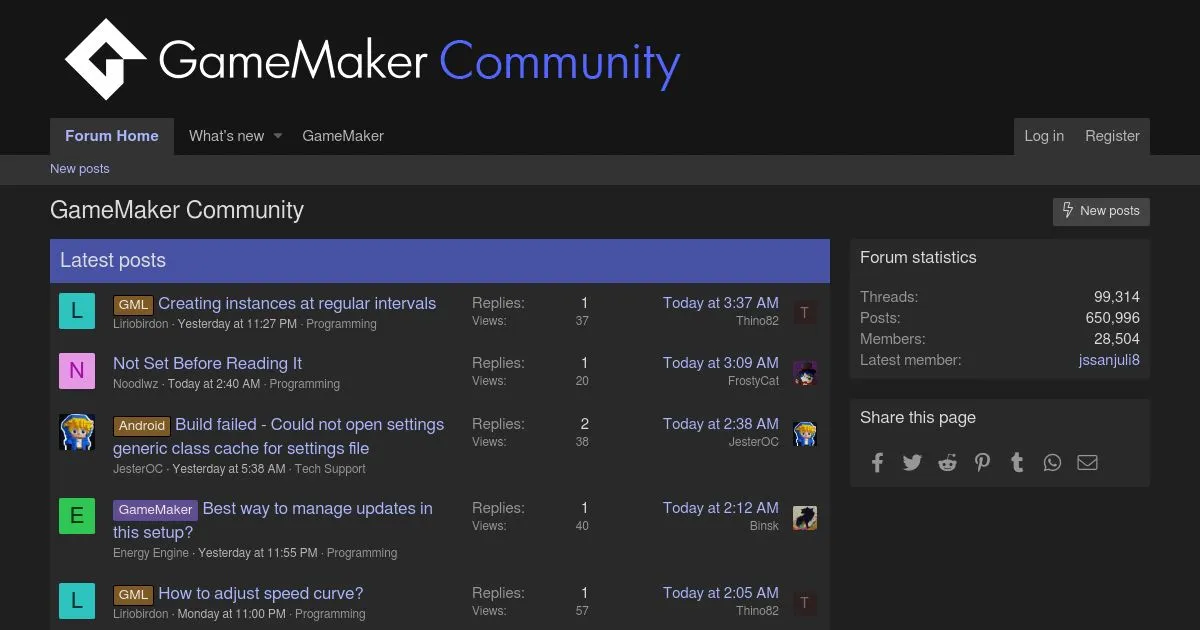The width and height of the screenshot is (1200, 630).
Task: Share page on Tumblr icon
Action: 1017,462
